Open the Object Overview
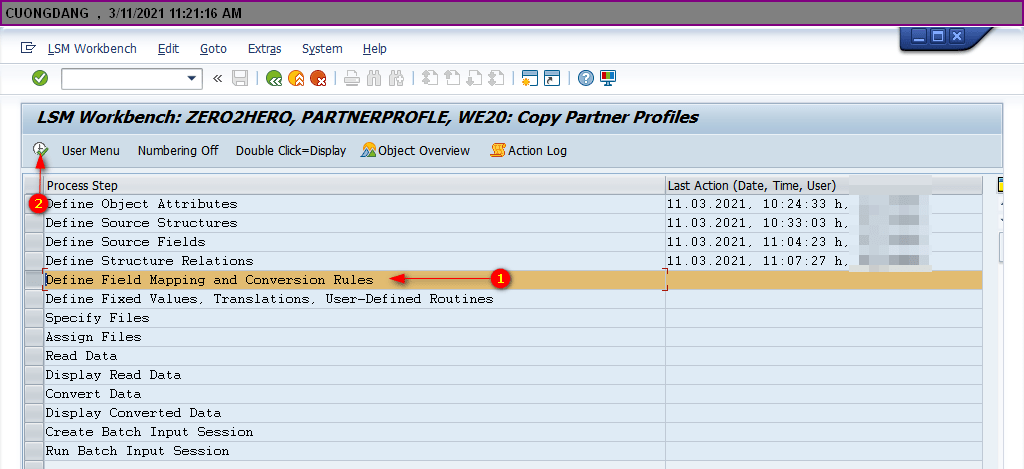The height and width of the screenshot is (469, 1024). click(416, 151)
